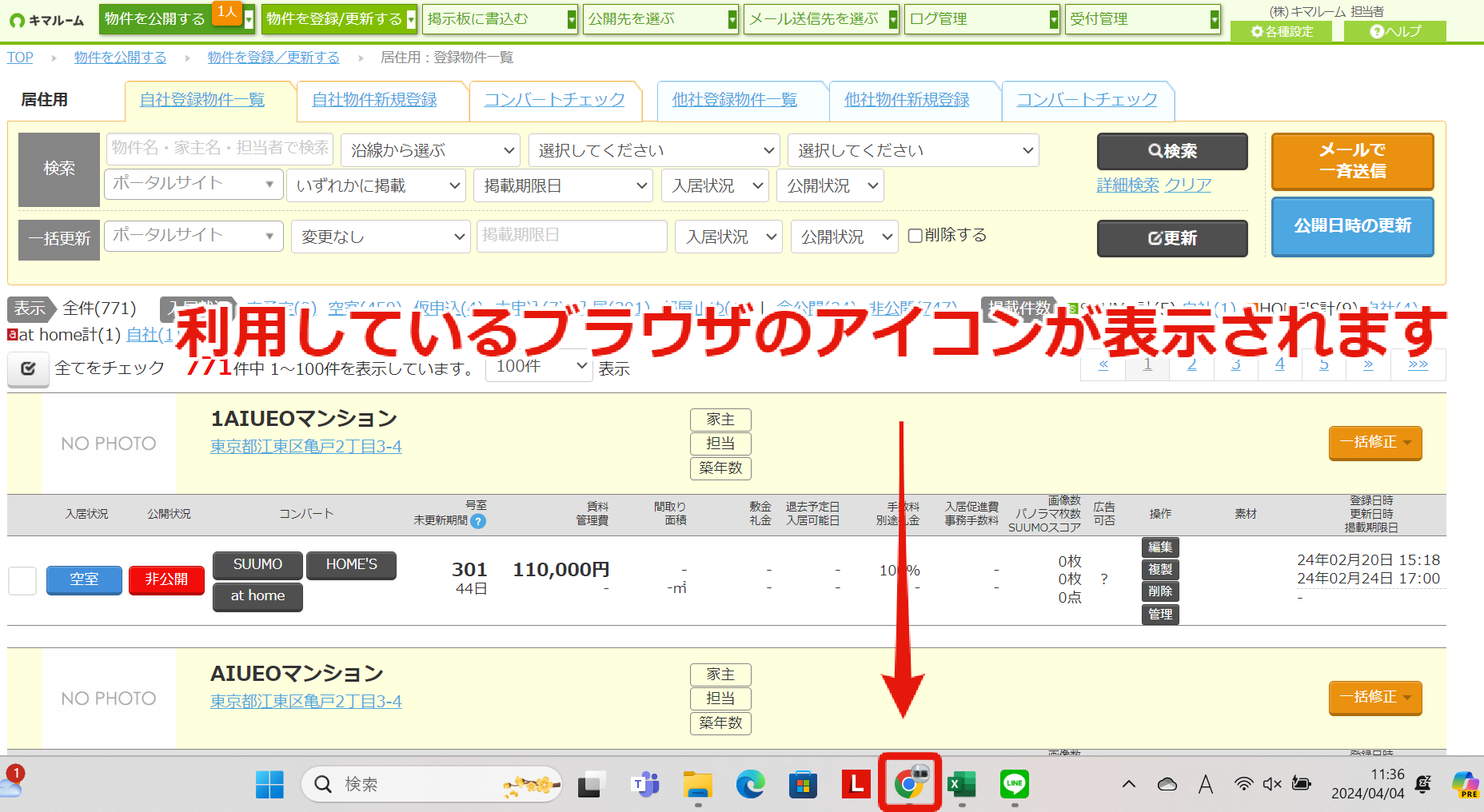Switch to 他社物件新規登録 tab
The width and height of the screenshot is (1484, 812).
coord(907,100)
